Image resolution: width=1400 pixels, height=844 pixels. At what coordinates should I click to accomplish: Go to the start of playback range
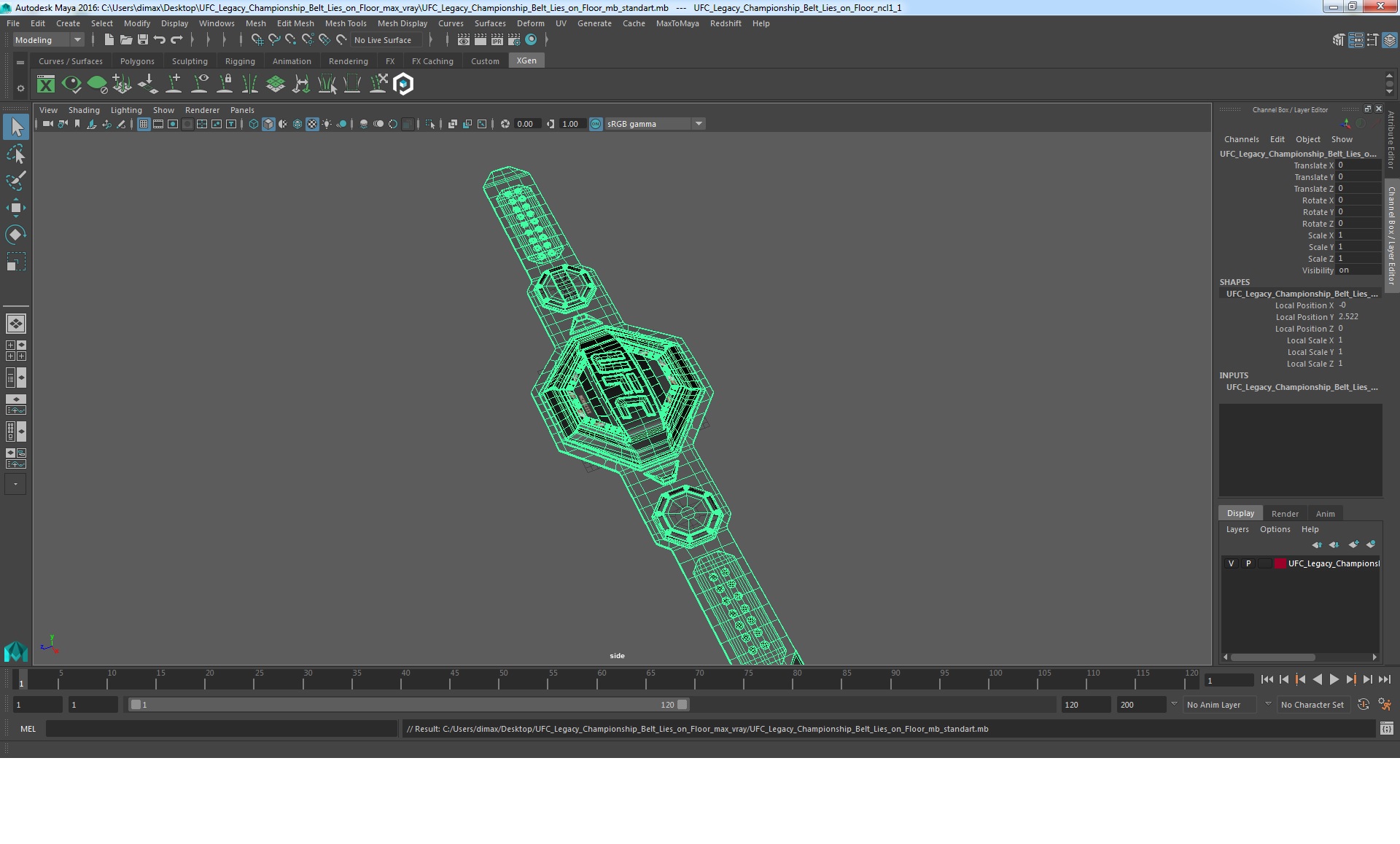(1267, 679)
